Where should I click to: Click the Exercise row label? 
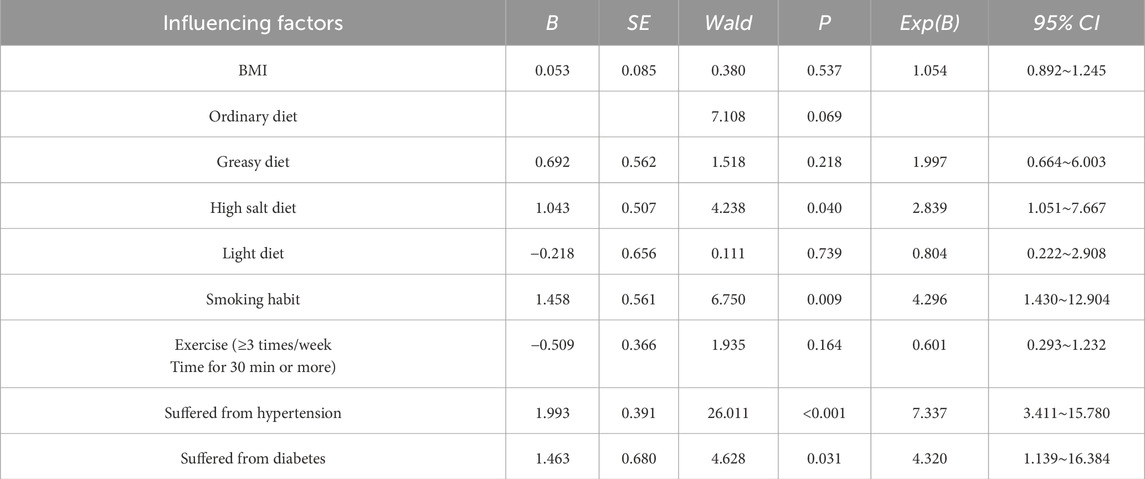click(x=253, y=353)
